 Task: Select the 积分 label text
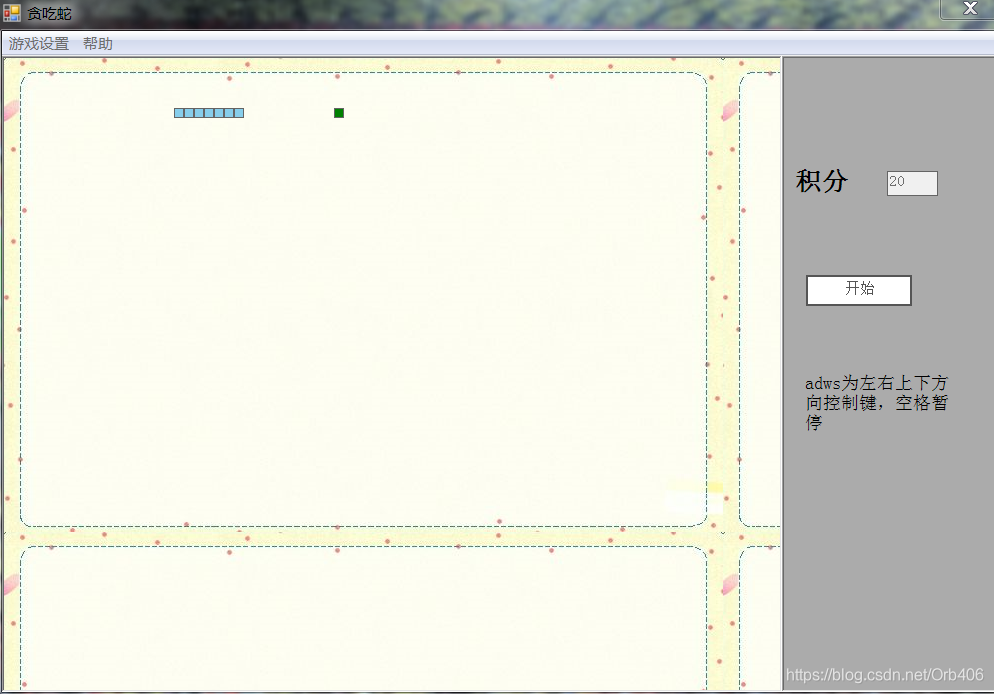tap(824, 182)
